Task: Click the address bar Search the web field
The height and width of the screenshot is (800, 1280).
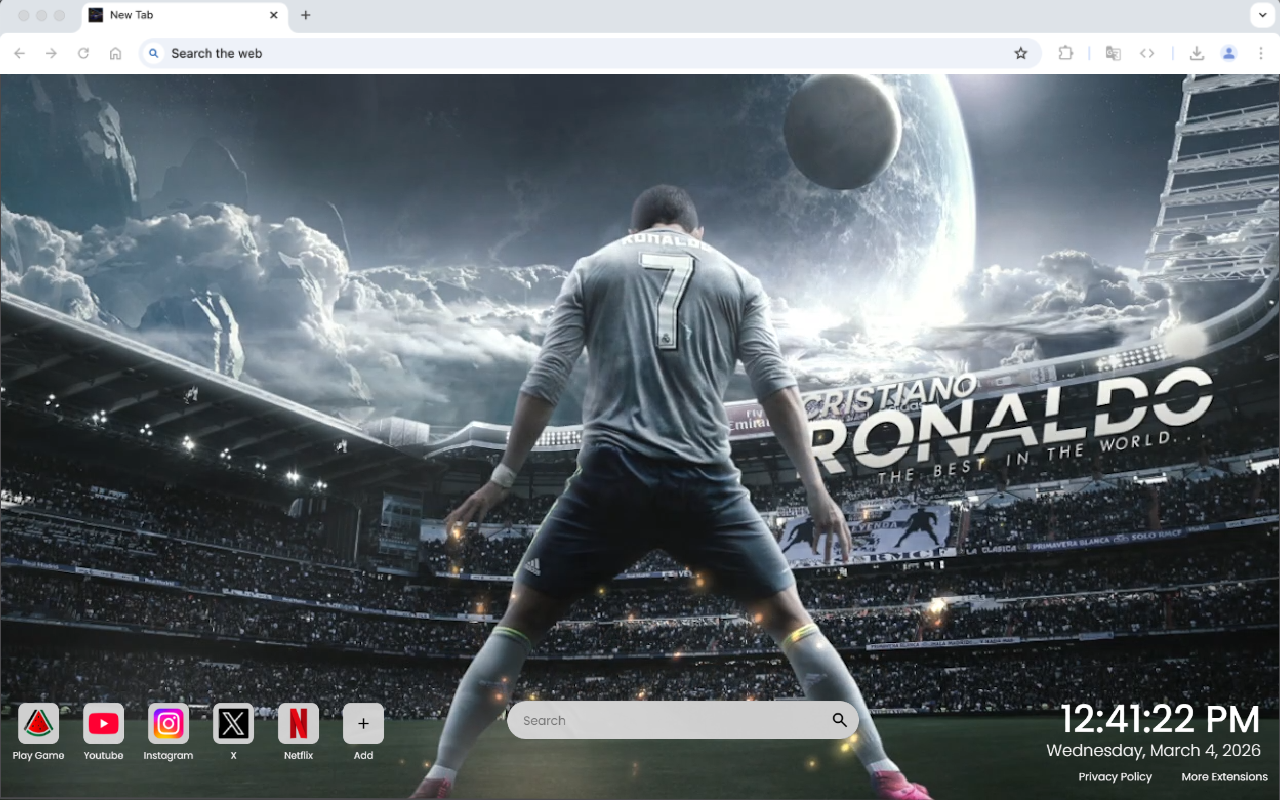Action: (x=590, y=53)
